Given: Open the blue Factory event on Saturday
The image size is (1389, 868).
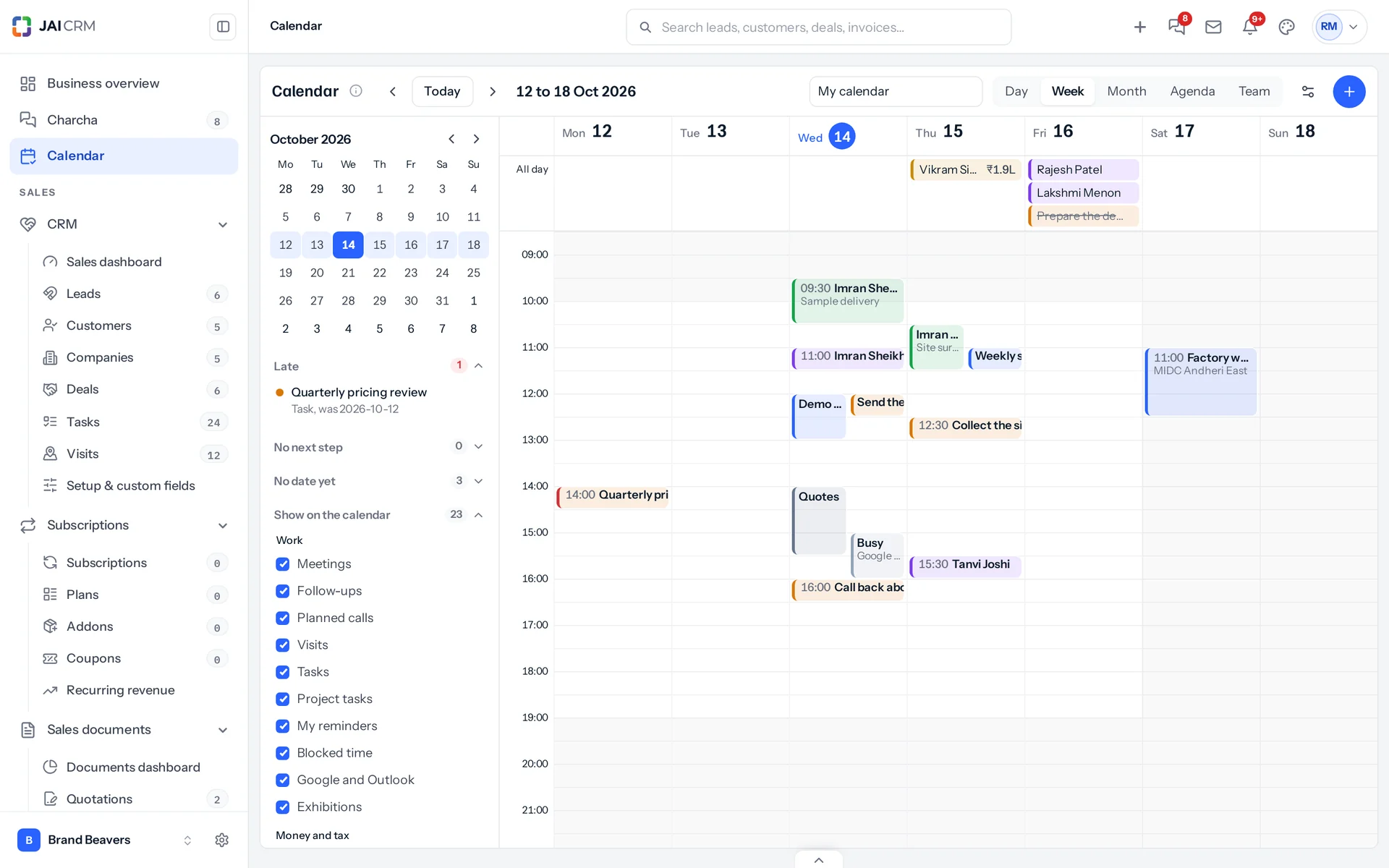Looking at the screenshot, I should pyautogui.click(x=1201, y=382).
